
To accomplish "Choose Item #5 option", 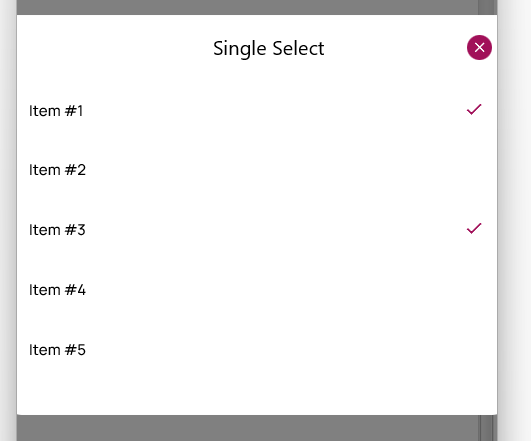I will (57, 350).
